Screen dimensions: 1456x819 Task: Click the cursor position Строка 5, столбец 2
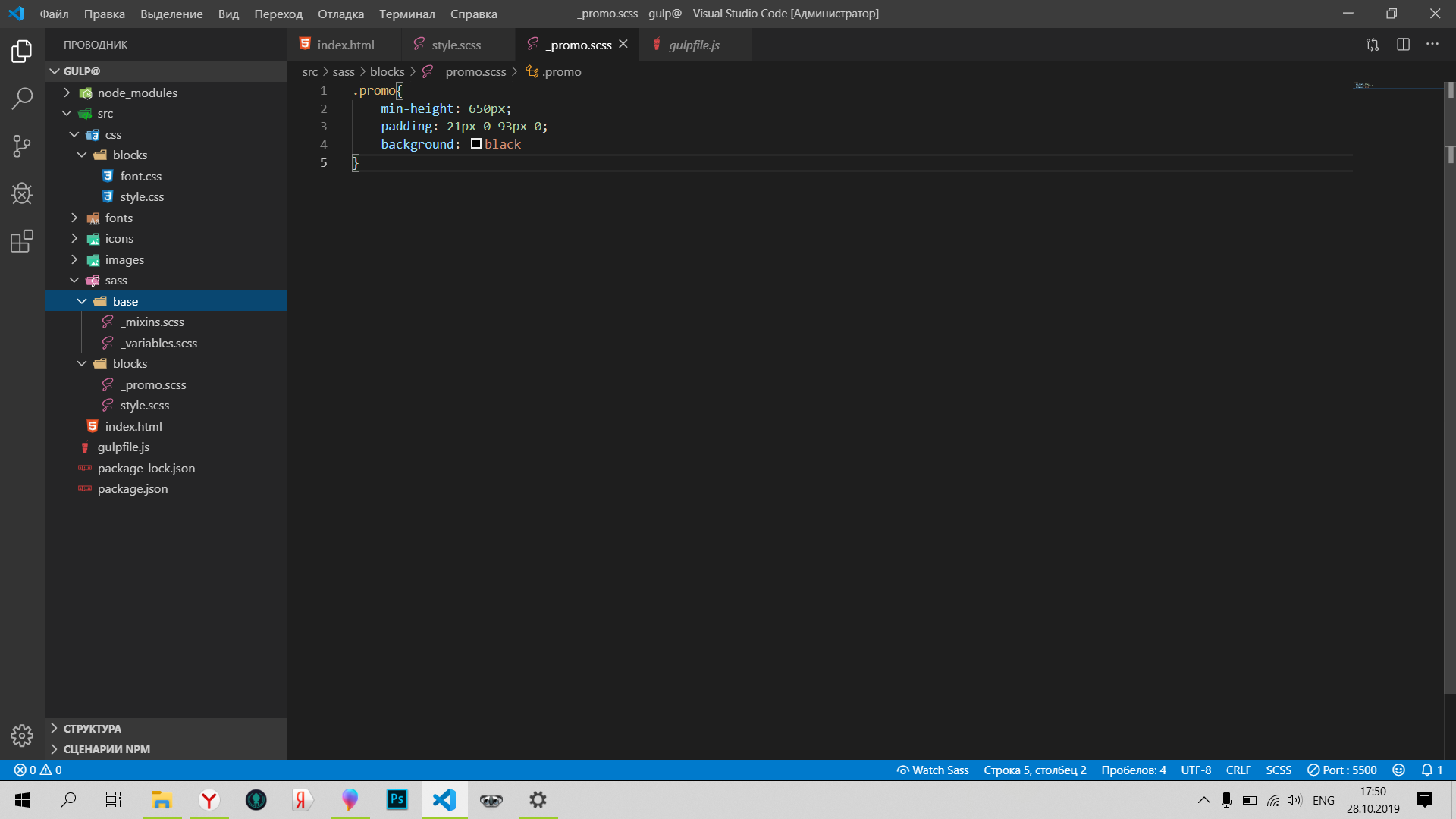click(x=1035, y=770)
